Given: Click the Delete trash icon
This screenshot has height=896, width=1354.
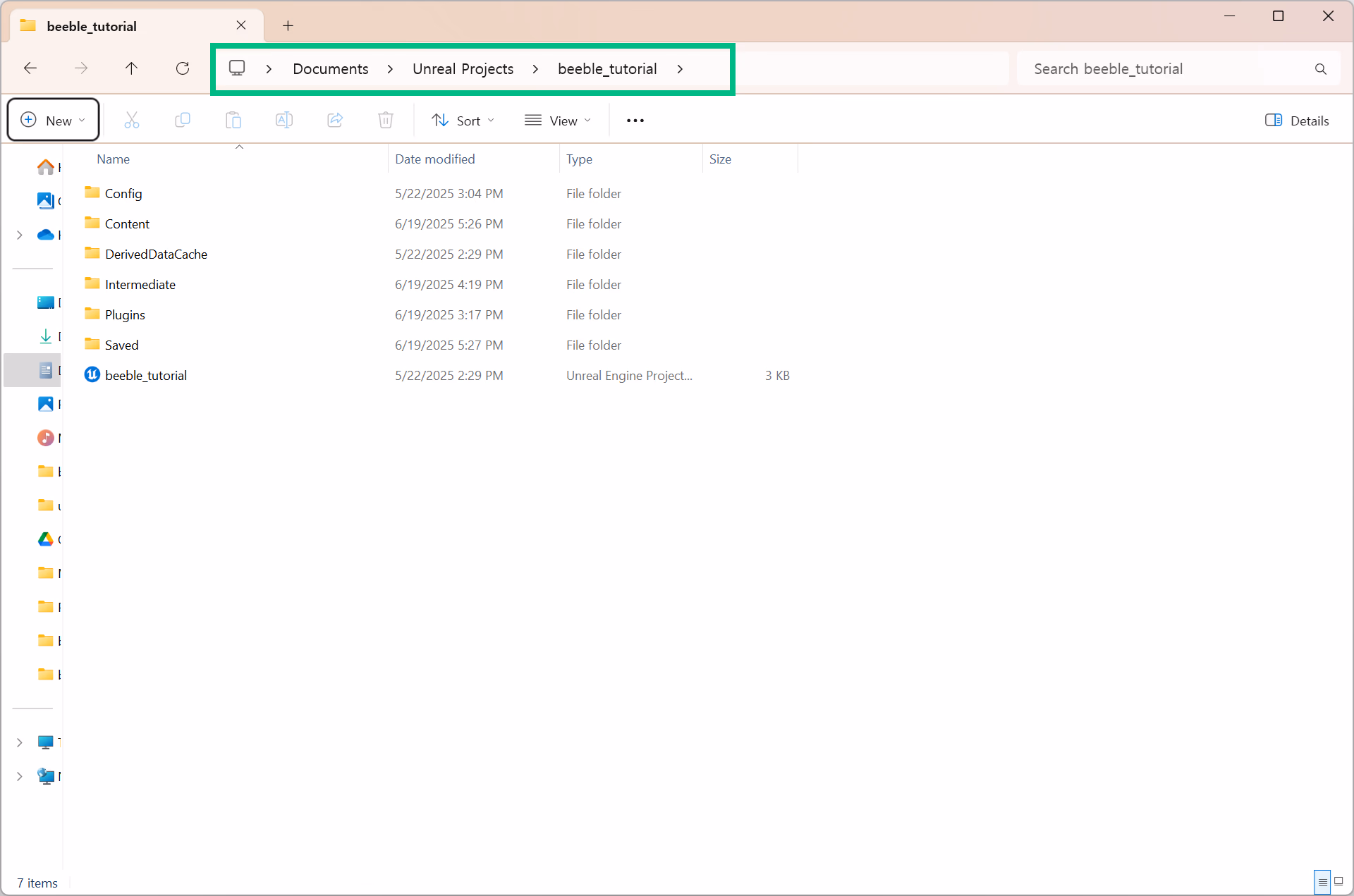Looking at the screenshot, I should pyautogui.click(x=386, y=120).
